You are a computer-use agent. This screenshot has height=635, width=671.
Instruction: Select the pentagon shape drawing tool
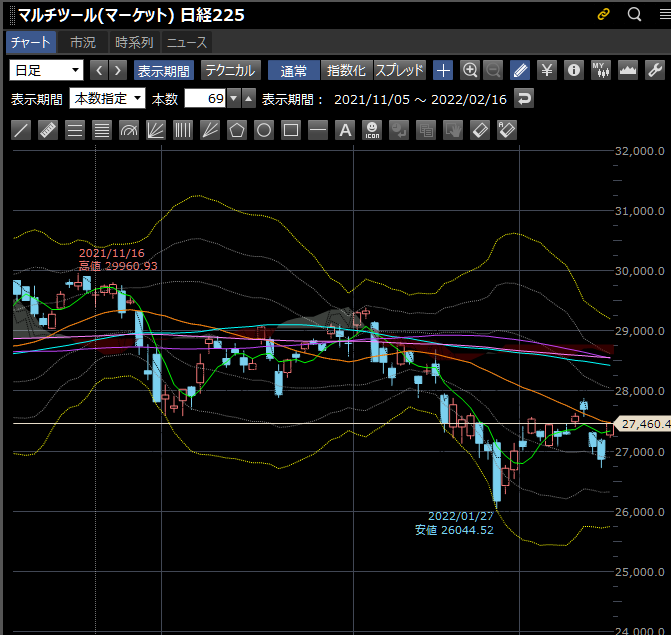(x=237, y=130)
